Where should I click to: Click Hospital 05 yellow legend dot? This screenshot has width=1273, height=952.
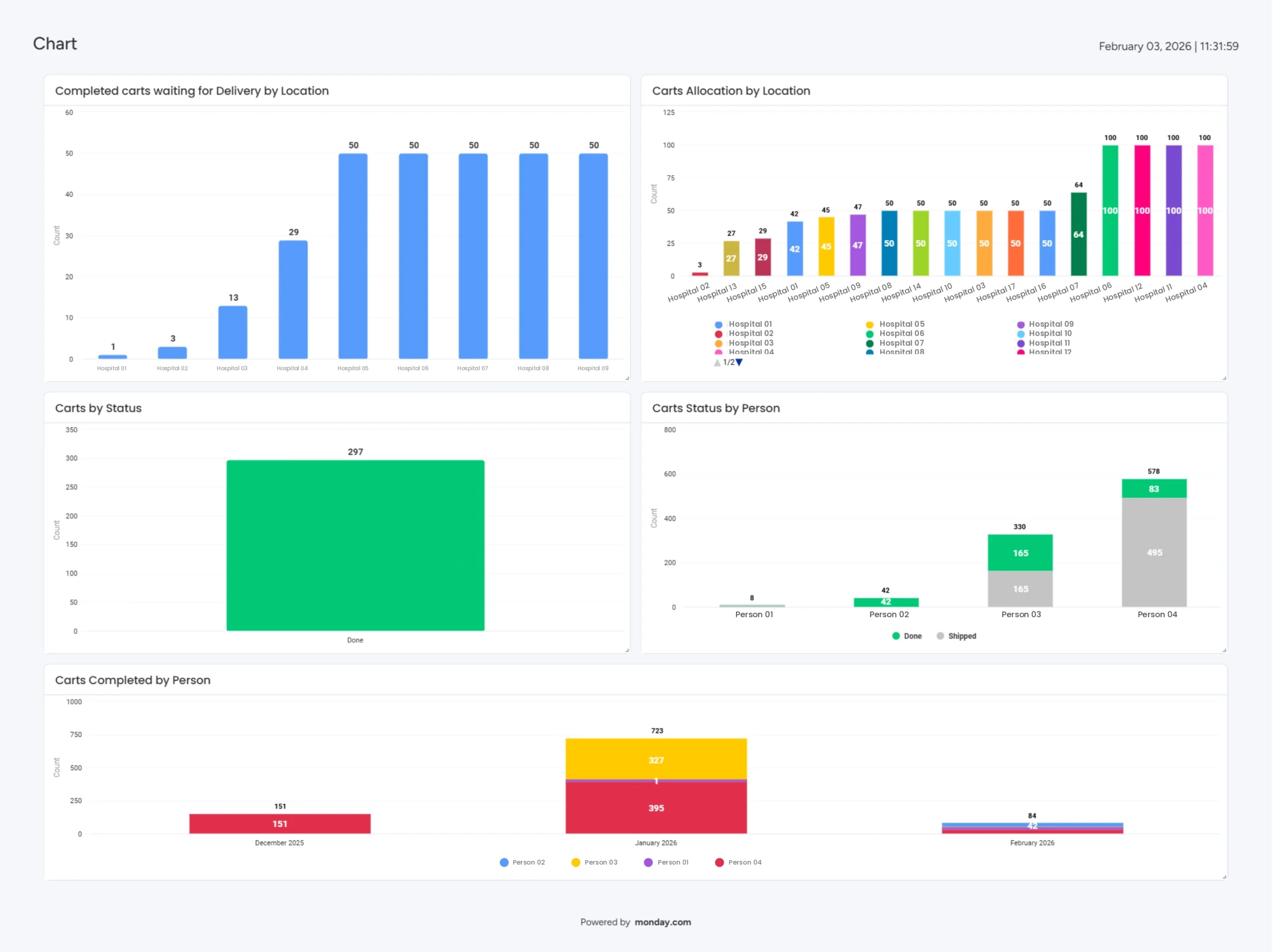coord(870,325)
